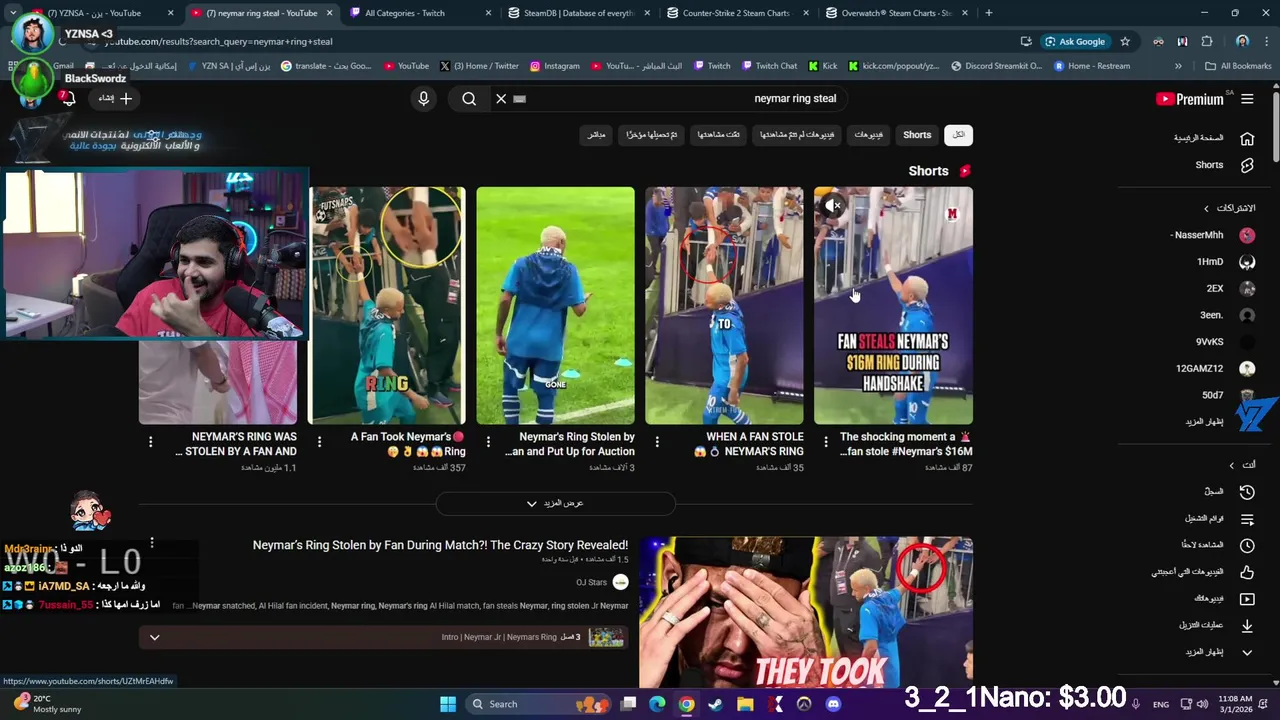The height and width of the screenshot is (720, 1280).
Task: Open more options for 'WHEN A FAN STOLE' short
Action: coord(657,441)
